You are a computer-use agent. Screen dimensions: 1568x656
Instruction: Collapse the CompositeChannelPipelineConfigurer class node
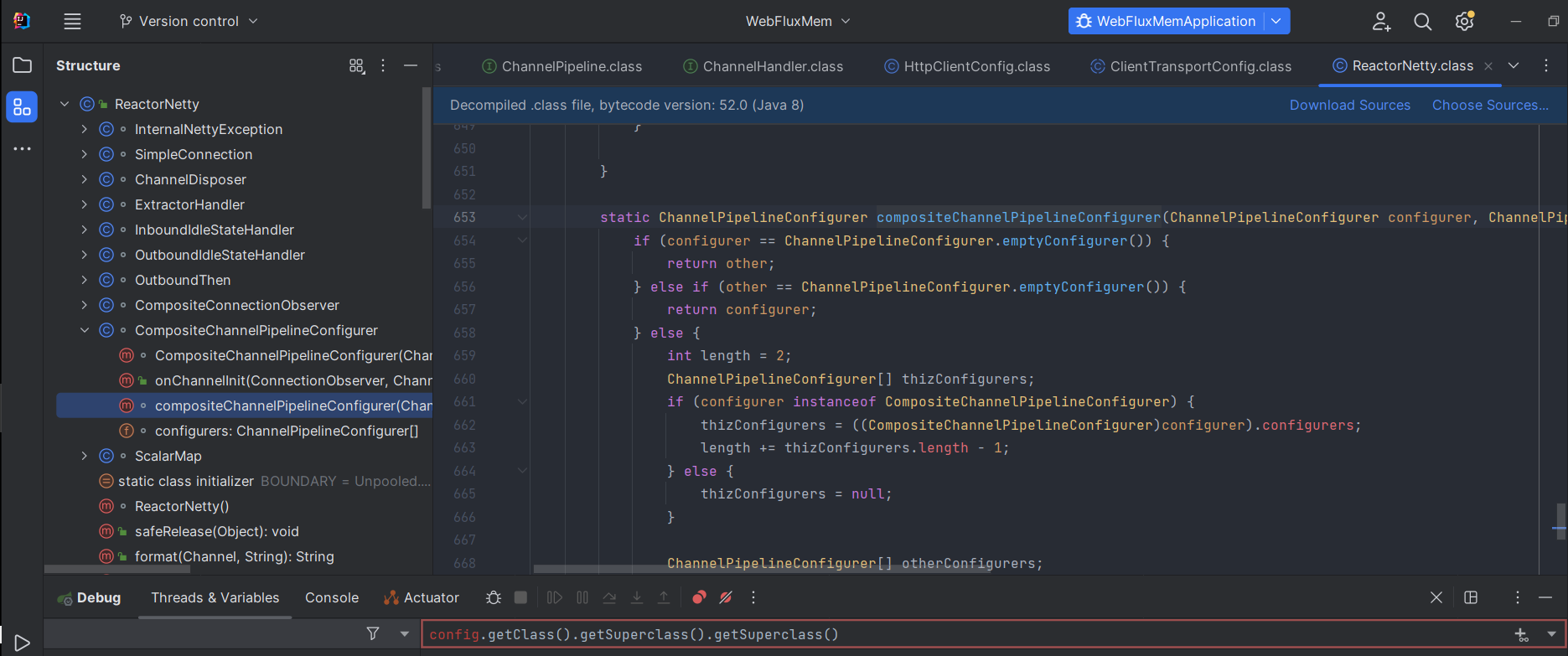(85, 330)
